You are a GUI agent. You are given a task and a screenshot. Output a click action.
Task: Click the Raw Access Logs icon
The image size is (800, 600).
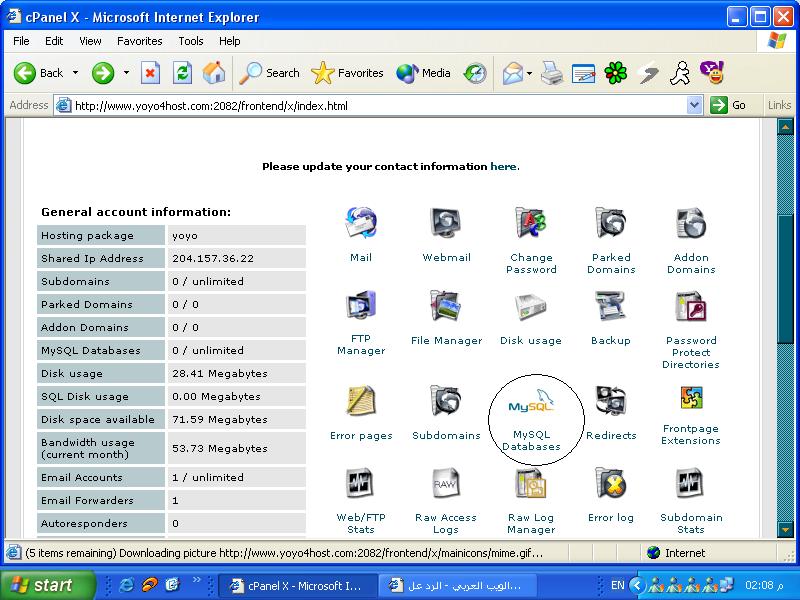(446, 485)
